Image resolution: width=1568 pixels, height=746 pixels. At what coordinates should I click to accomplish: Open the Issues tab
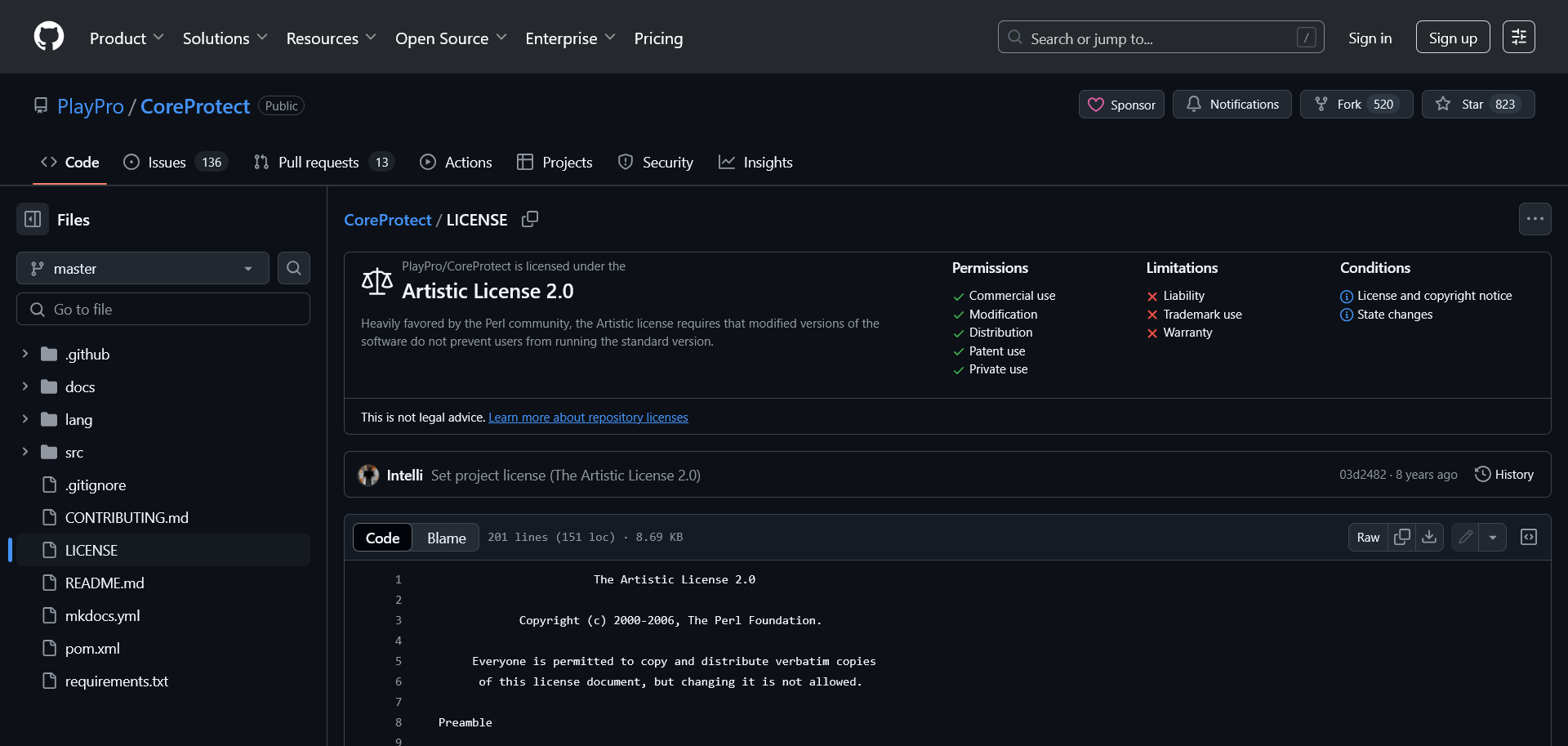(x=176, y=163)
